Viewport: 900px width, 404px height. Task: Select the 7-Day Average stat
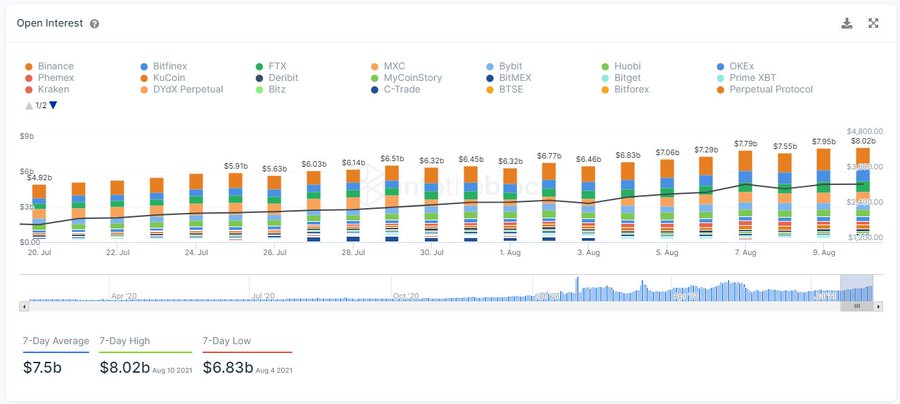click(56, 356)
